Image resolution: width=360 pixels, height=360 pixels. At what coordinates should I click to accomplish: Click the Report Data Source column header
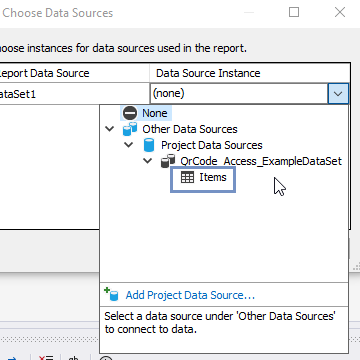75,73
